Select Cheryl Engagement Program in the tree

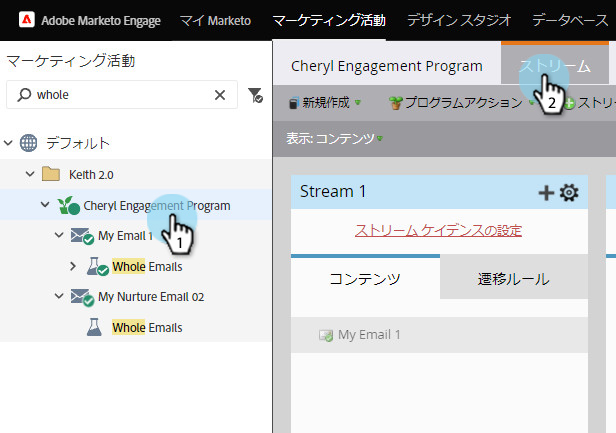click(157, 205)
